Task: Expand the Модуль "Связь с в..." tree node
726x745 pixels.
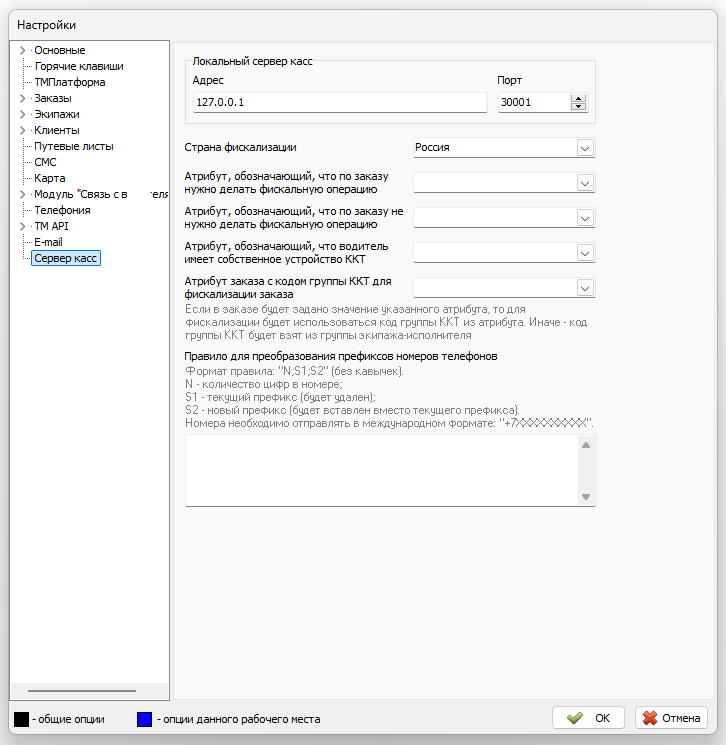Action: tap(22, 194)
